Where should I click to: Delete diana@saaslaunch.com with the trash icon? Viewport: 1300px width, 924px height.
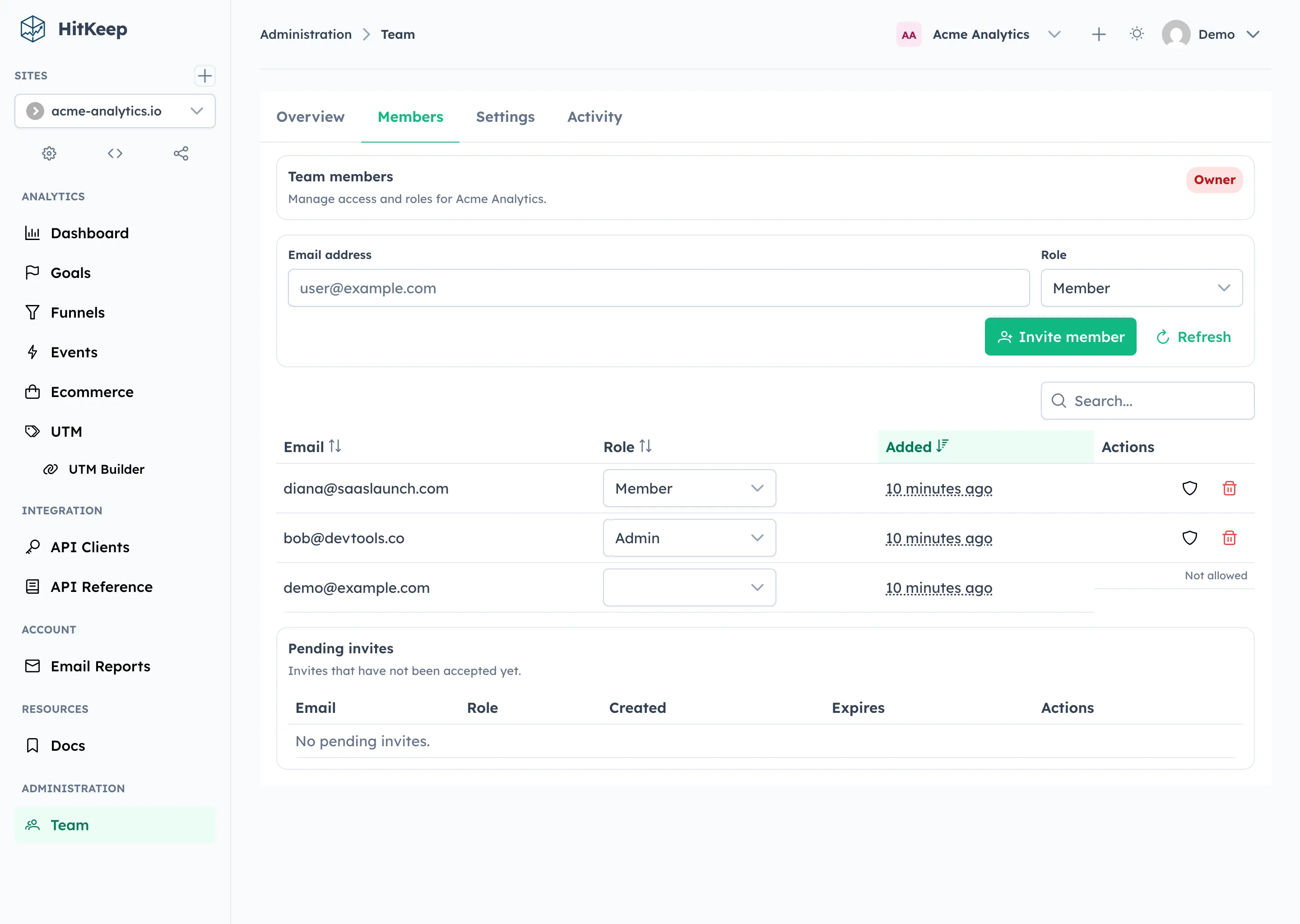point(1230,488)
